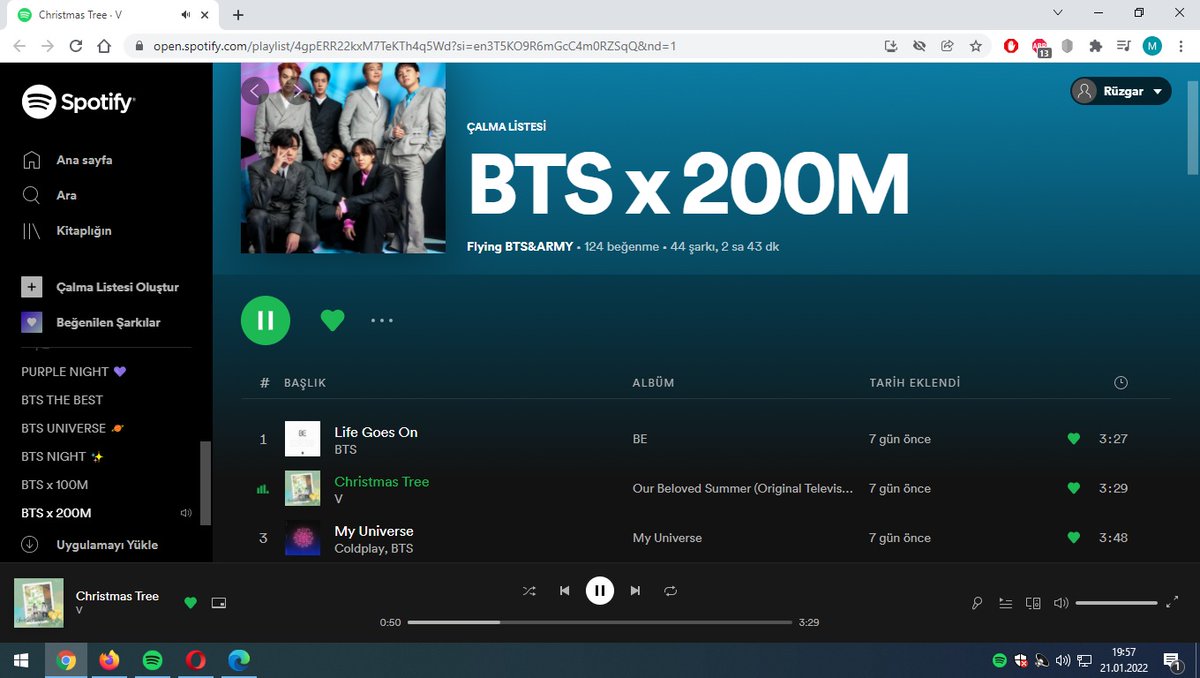Open PURPLE NIGHT playlist
Image resolution: width=1200 pixels, height=678 pixels.
coord(74,372)
